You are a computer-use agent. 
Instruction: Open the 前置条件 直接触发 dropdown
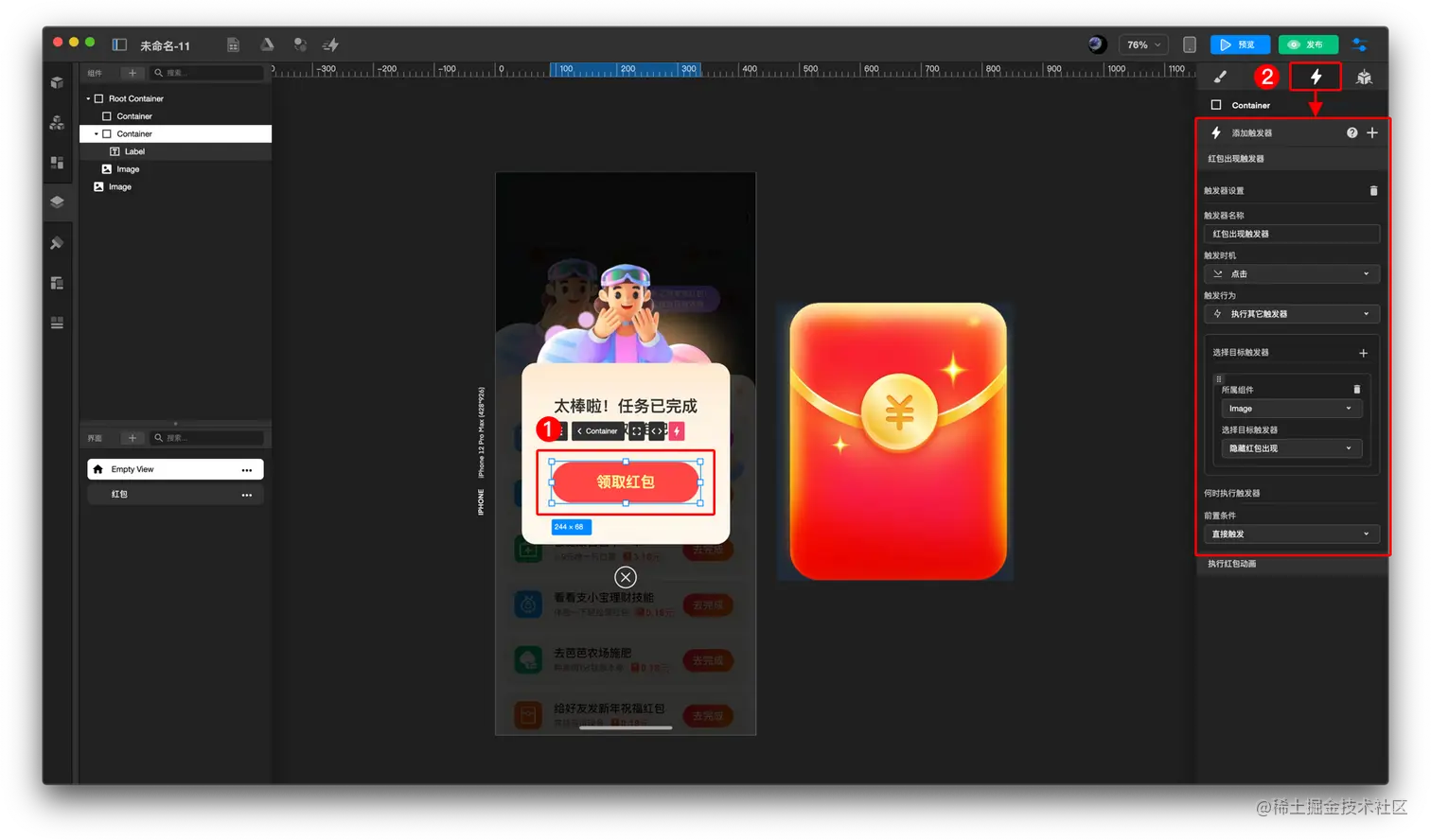point(1292,534)
